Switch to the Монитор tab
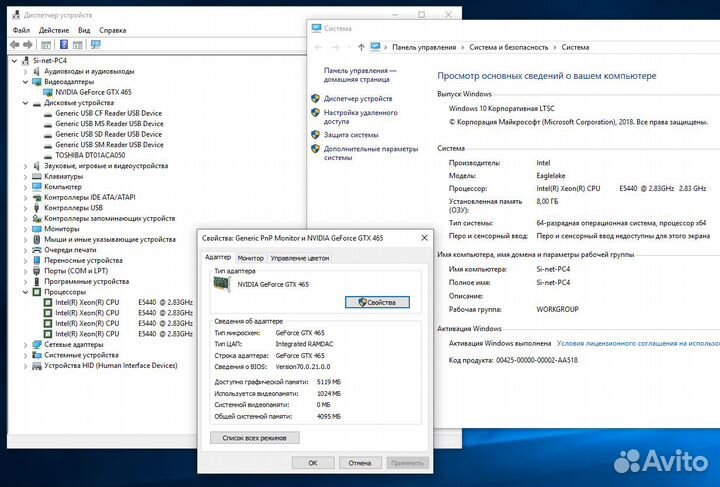Screen dimensions: 720x487 click(250, 258)
